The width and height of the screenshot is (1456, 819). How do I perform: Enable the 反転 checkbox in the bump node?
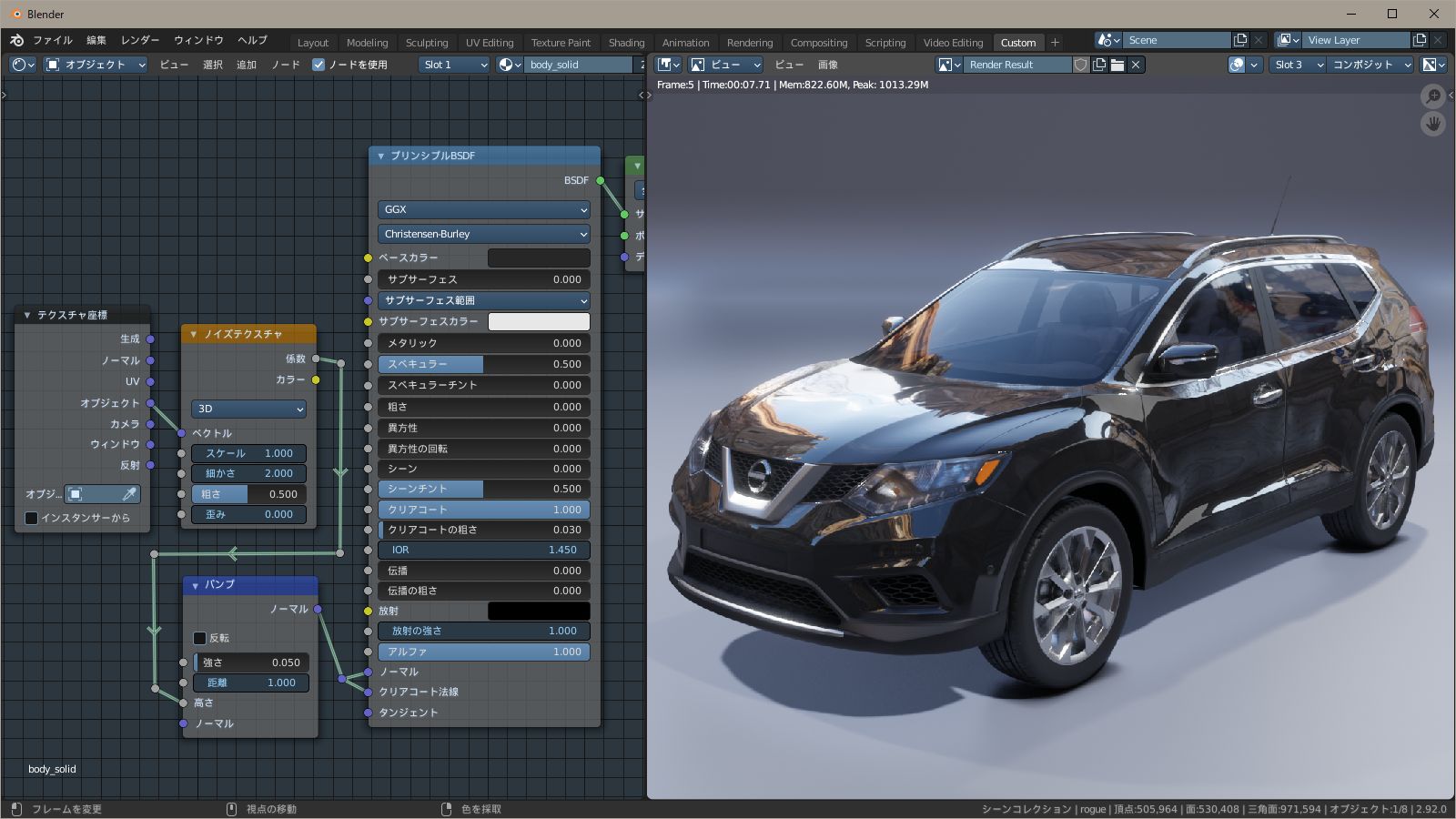pos(200,638)
